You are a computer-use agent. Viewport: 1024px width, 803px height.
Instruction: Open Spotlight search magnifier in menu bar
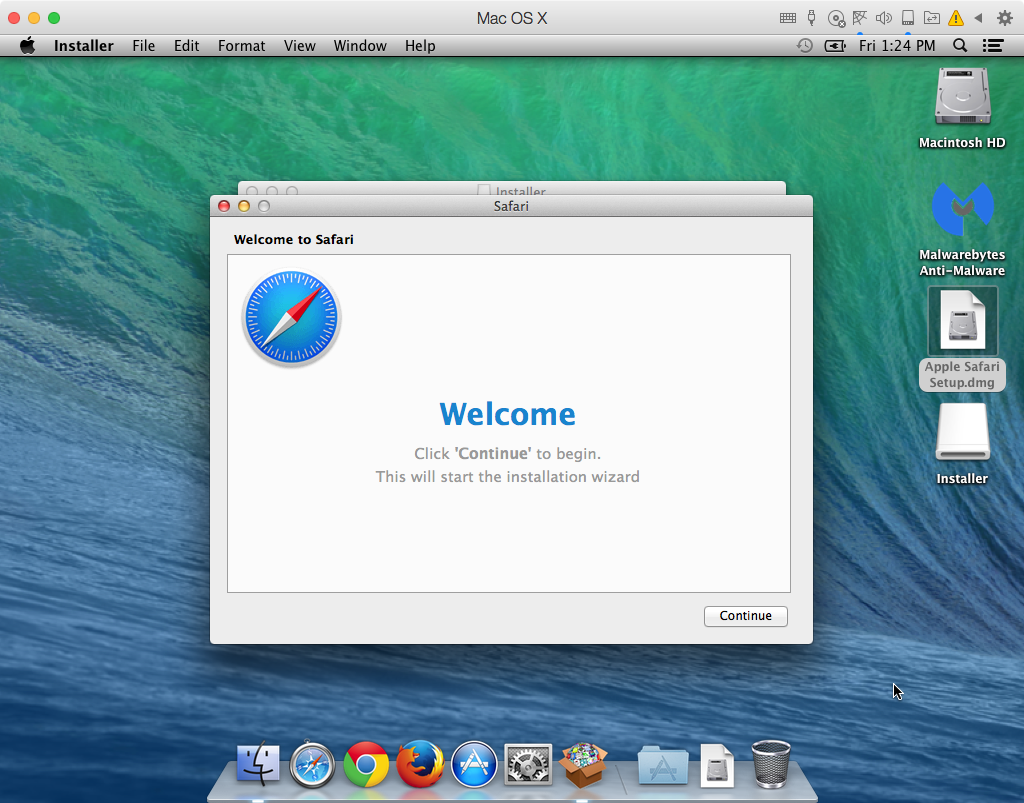[x=960, y=46]
